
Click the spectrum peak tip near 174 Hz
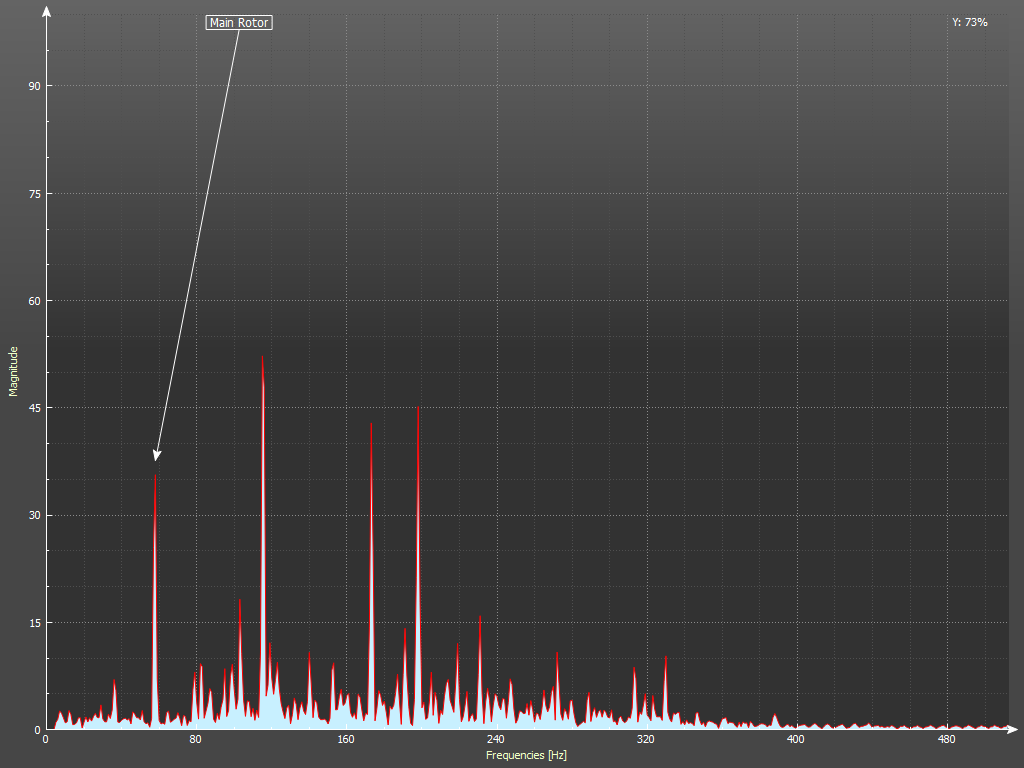pos(371,424)
